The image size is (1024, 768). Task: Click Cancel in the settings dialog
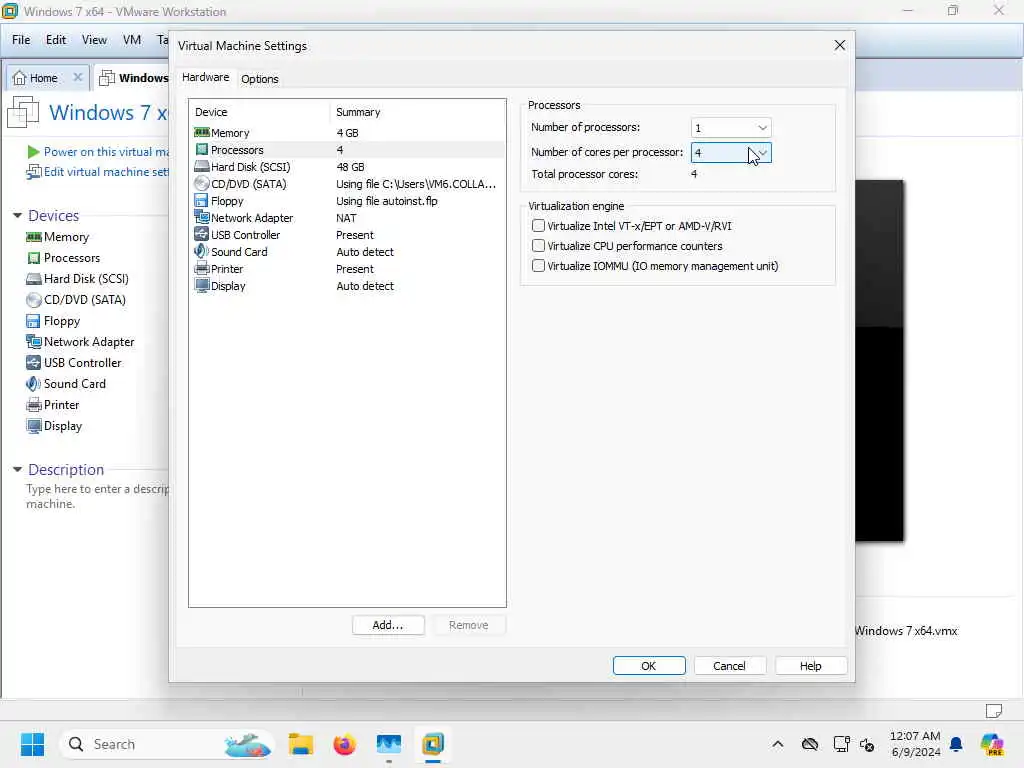[729, 665]
